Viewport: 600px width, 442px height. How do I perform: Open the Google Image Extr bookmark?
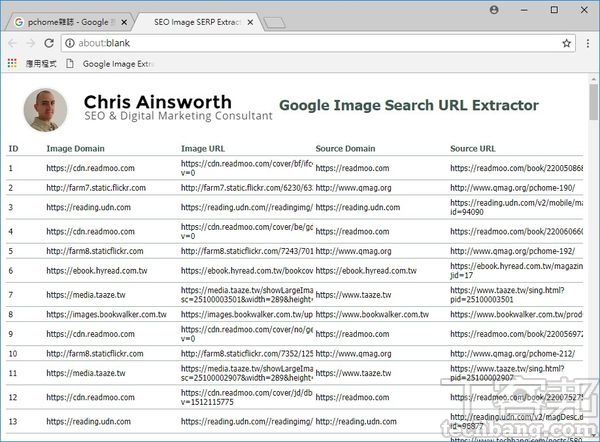pyautogui.click(x=112, y=64)
